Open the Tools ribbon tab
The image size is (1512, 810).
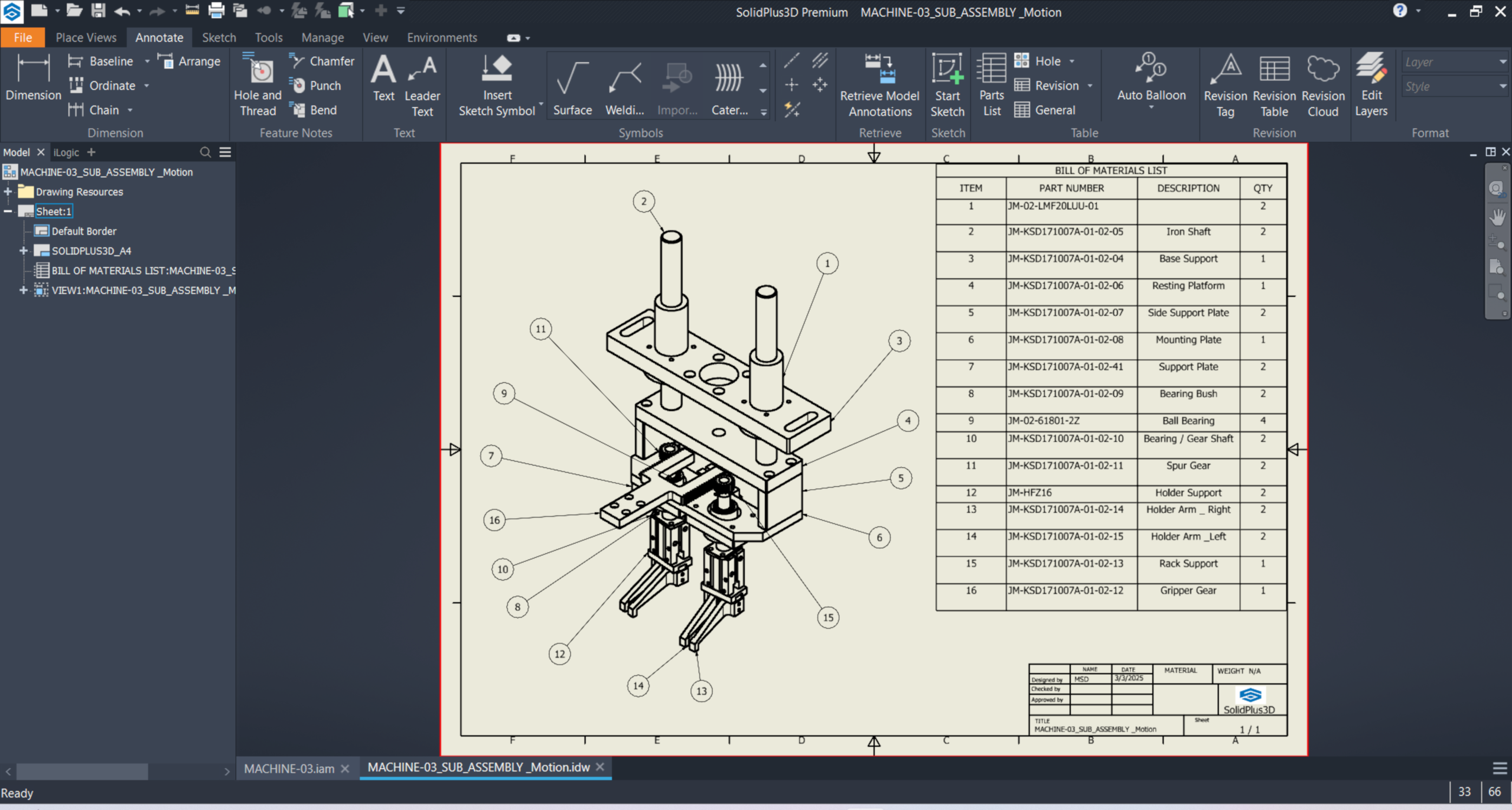[x=269, y=38]
